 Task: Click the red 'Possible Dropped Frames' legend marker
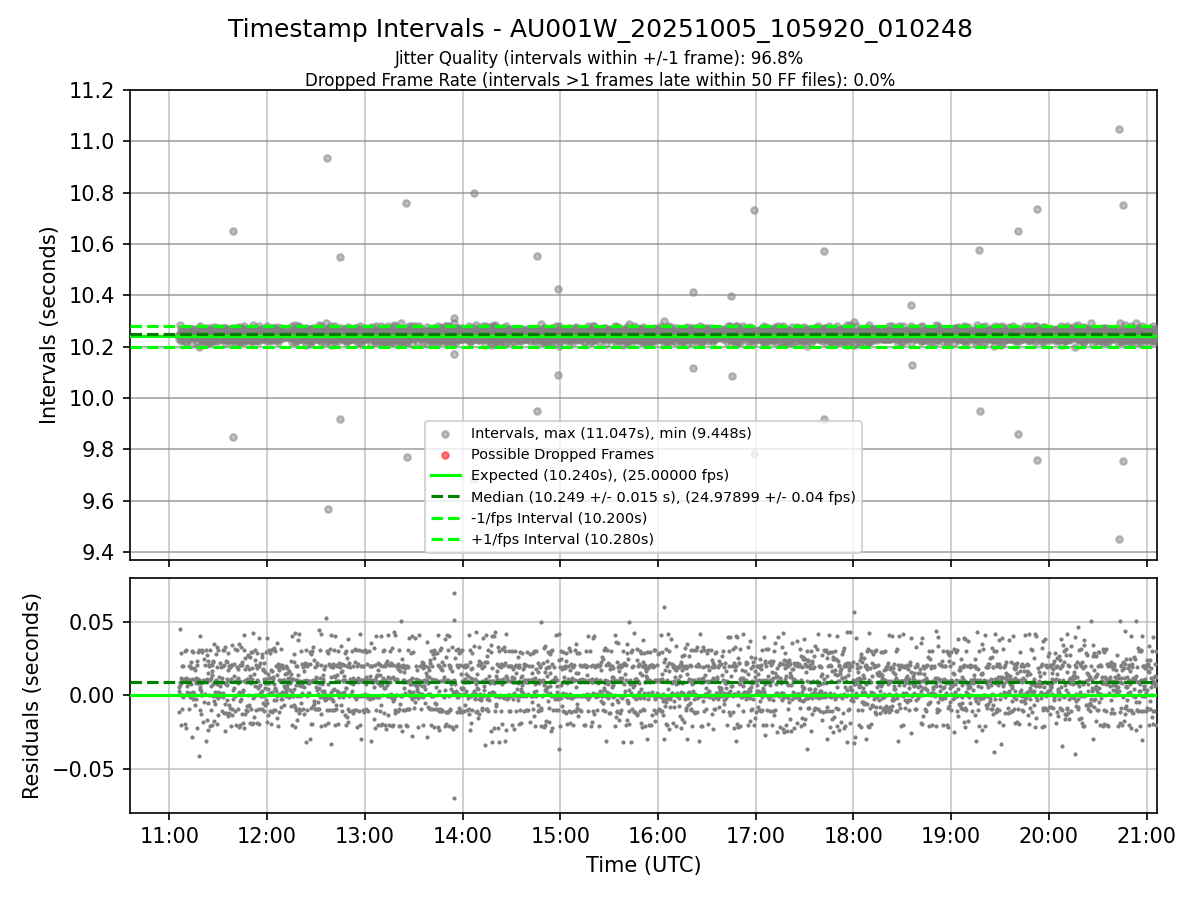point(446,454)
